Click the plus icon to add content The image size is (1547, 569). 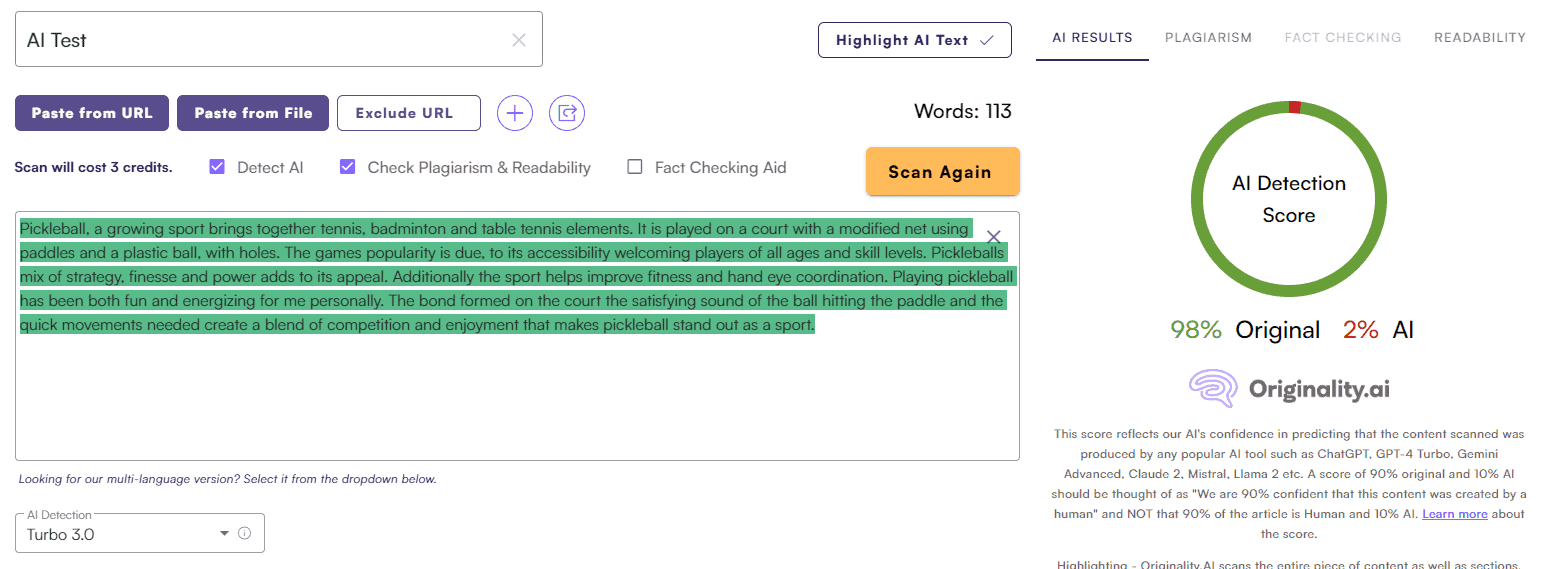515,113
